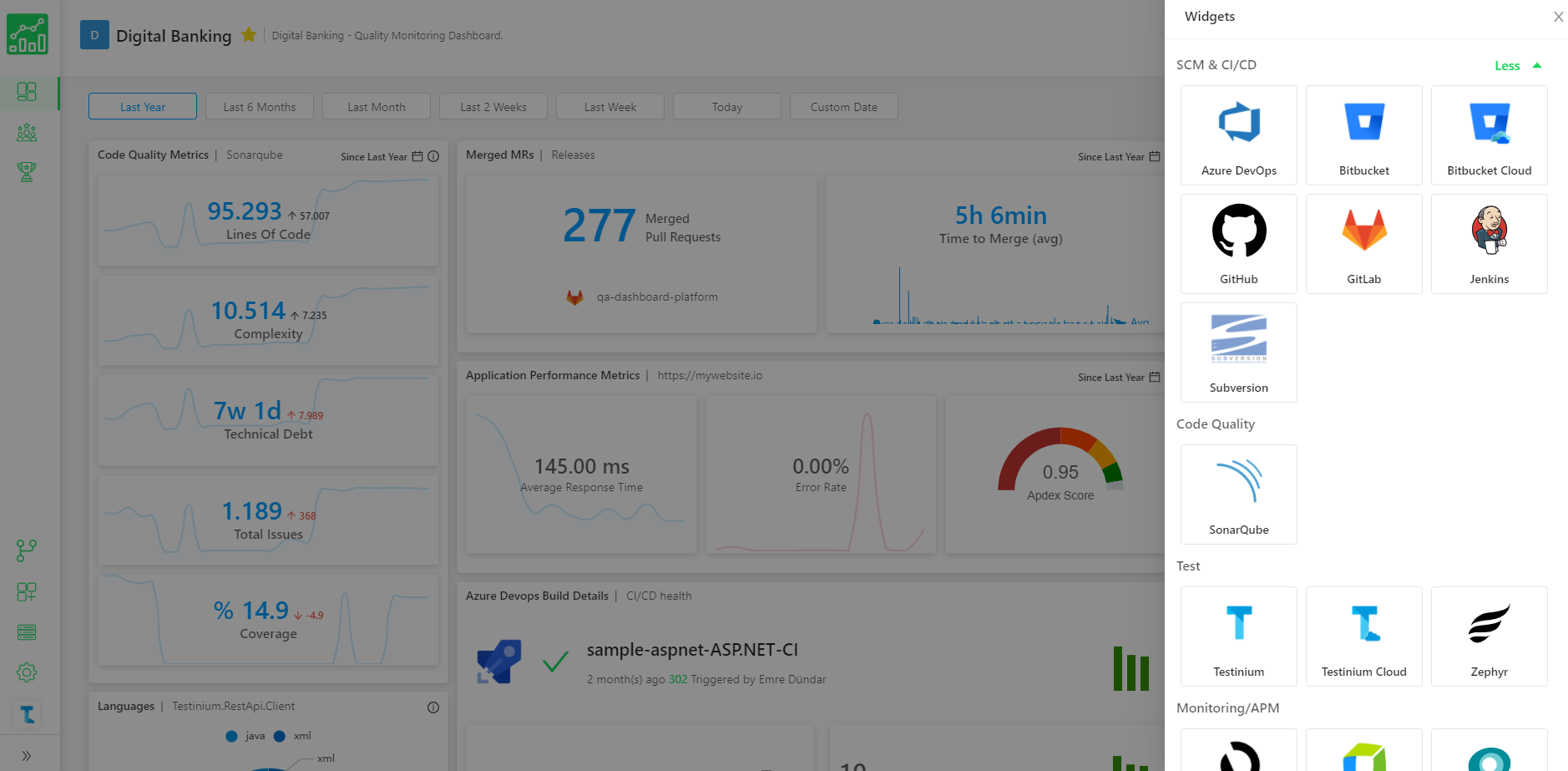Close the Widgets panel
This screenshot has height=771, width=1568.
coord(1558,17)
